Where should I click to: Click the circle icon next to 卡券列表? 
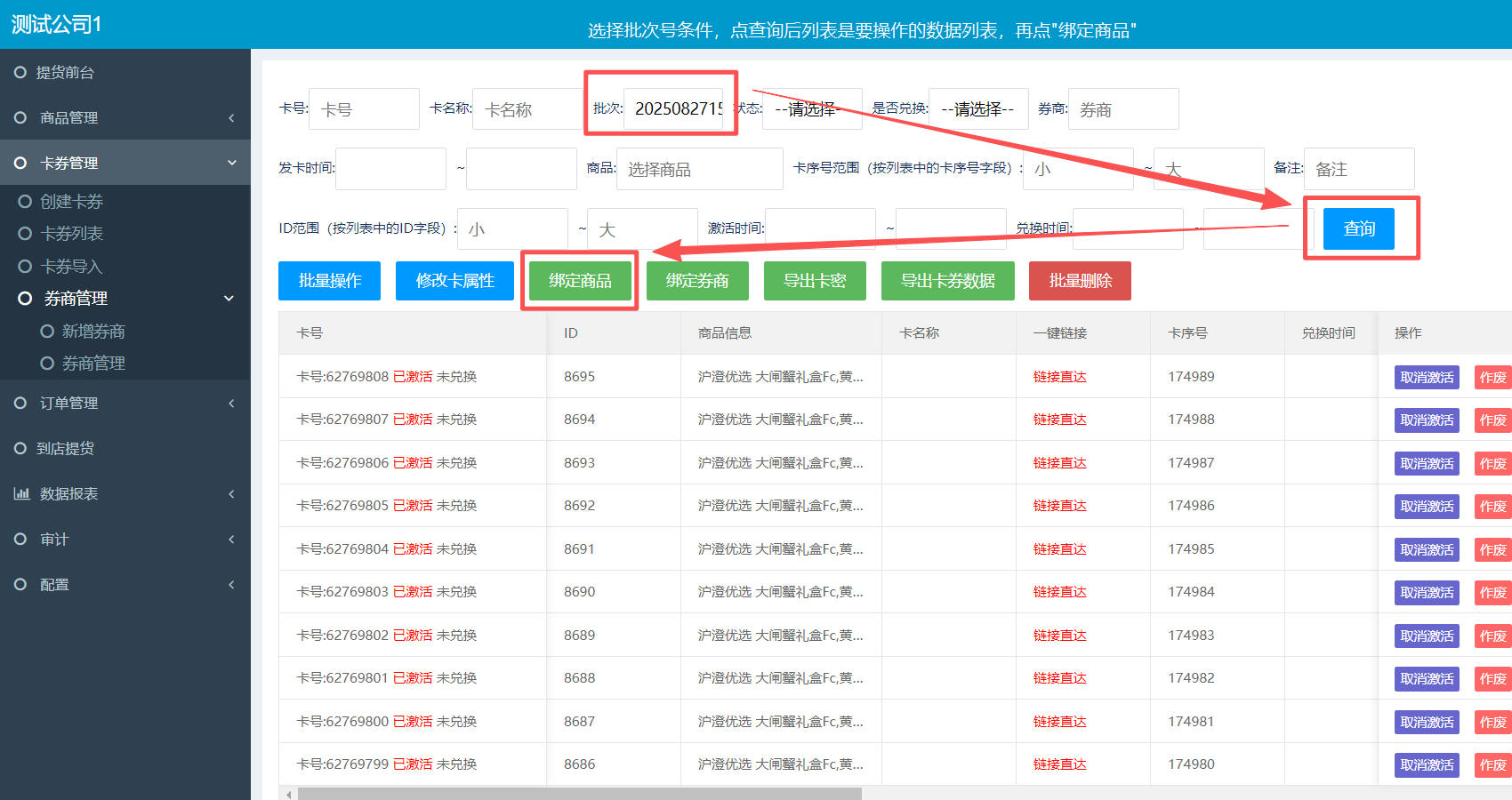(25, 234)
